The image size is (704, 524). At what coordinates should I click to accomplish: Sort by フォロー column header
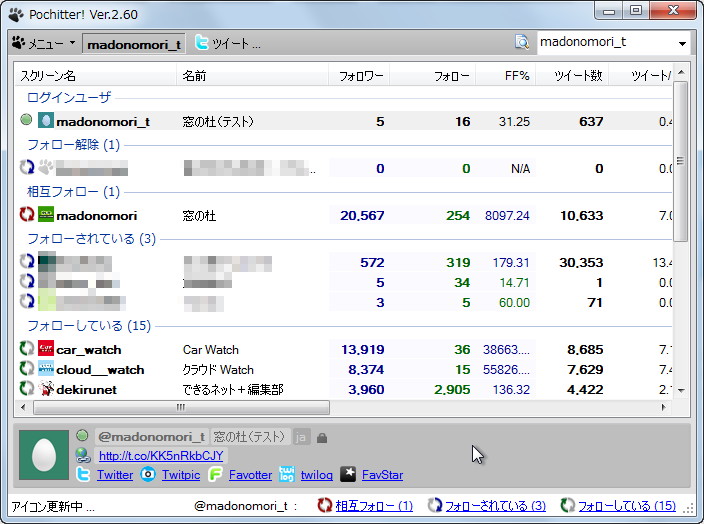click(x=432, y=76)
